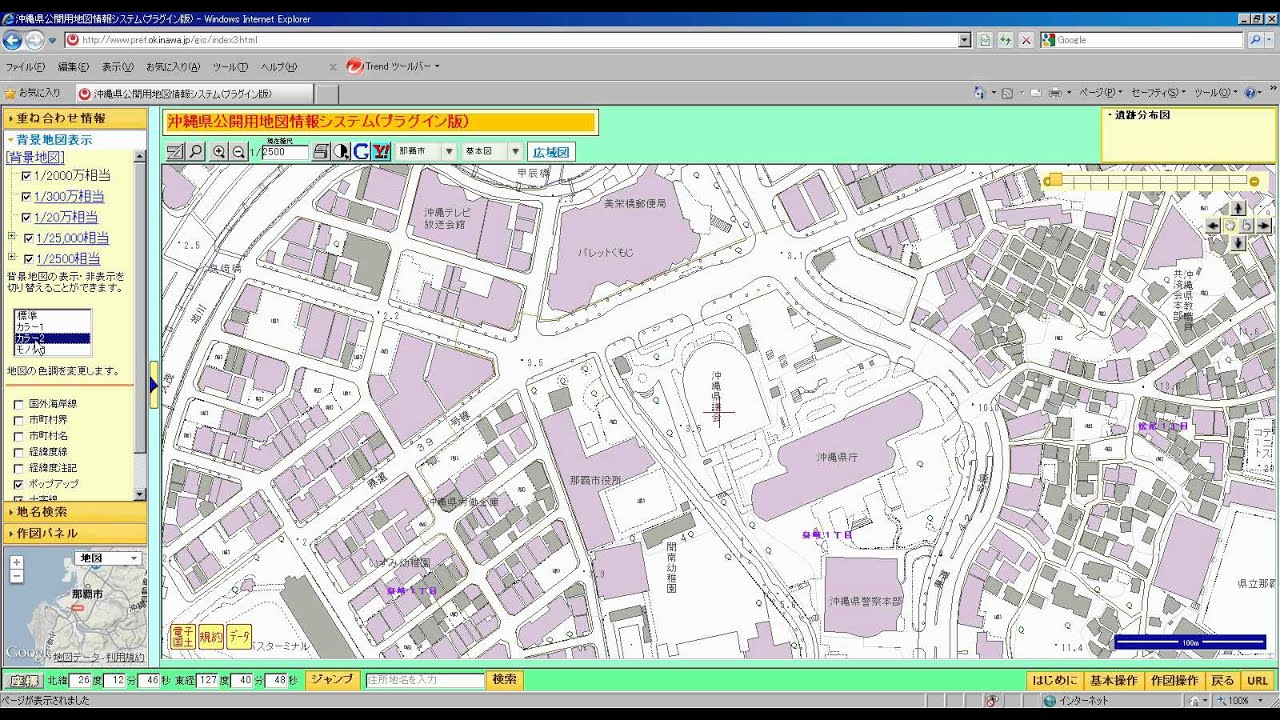Click the はじめに button
1280x720 pixels.
[x=1056, y=681]
